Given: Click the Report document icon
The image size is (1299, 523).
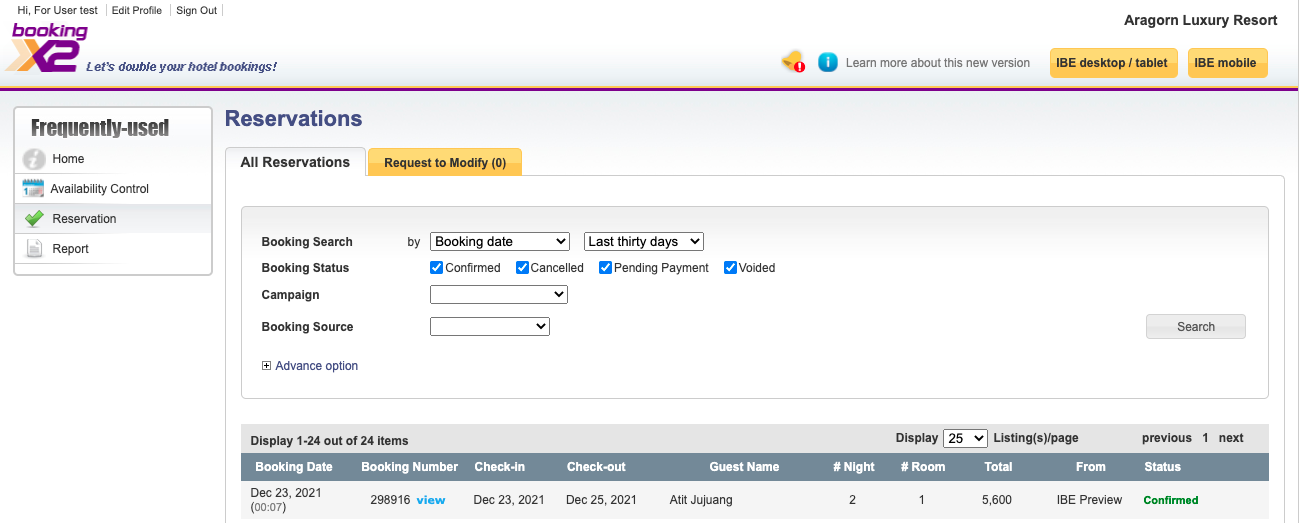Looking at the screenshot, I should (x=34, y=249).
